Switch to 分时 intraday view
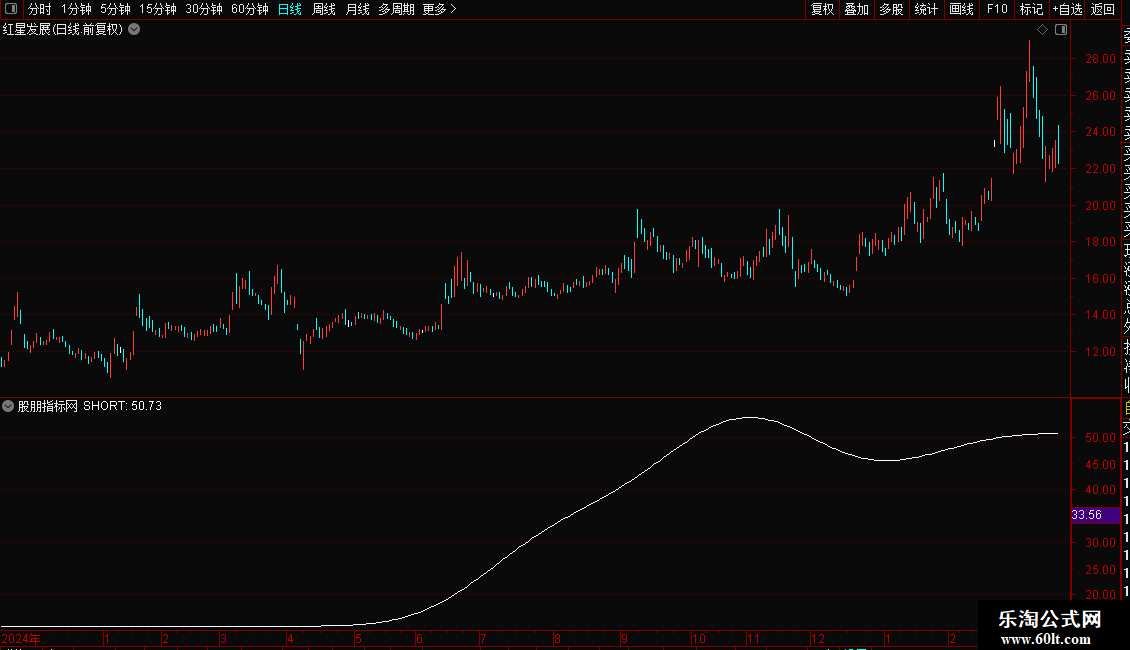The width and height of the screenshot is (1130, 650). pyautogui.click(x=40, y=9)
